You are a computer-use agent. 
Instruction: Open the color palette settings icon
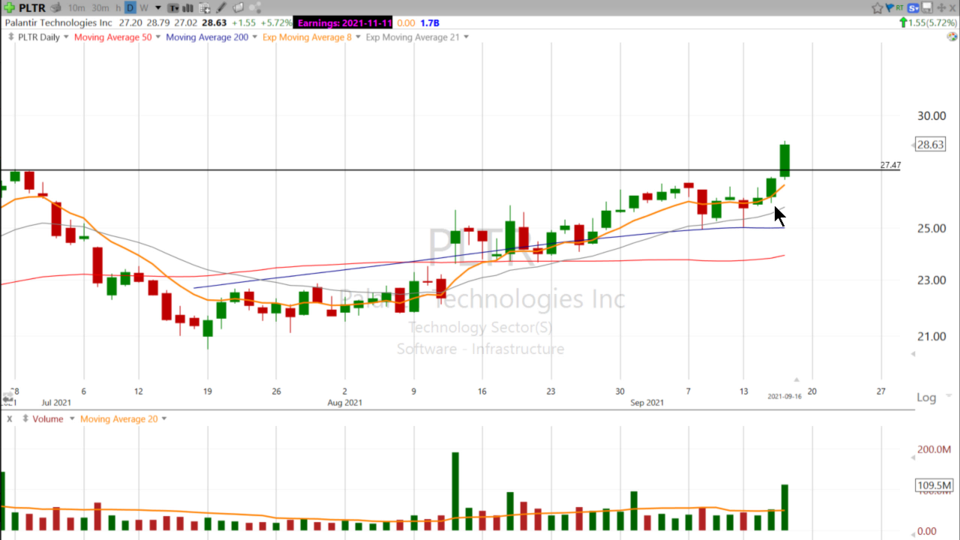[952, 37]
